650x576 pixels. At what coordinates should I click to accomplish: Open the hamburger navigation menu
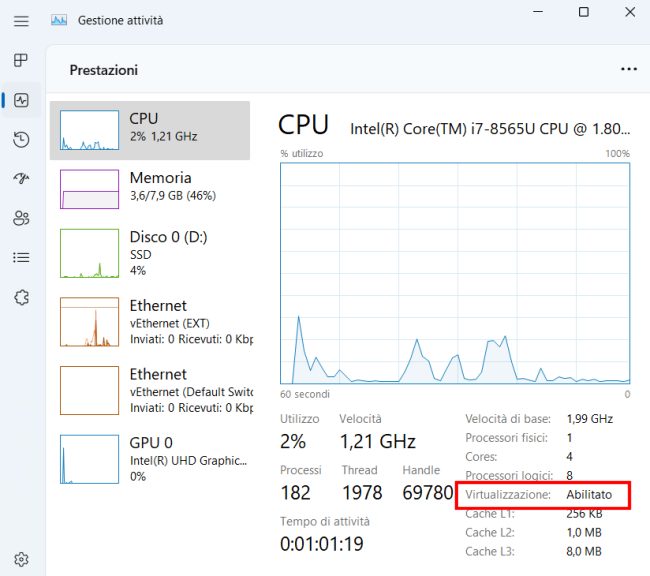point(21,21)
